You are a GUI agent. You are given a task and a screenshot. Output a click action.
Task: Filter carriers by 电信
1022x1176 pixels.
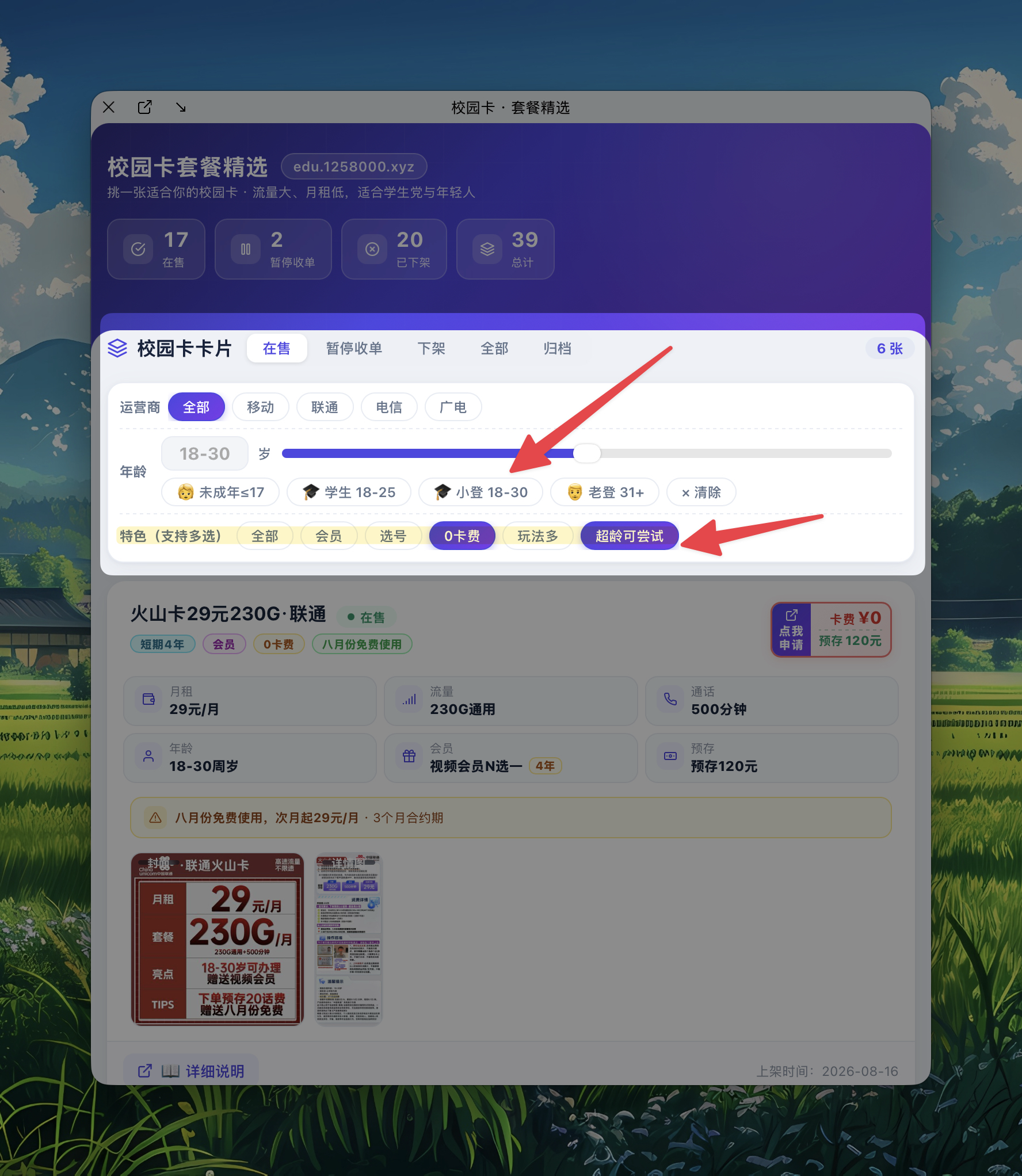[389, 407]
